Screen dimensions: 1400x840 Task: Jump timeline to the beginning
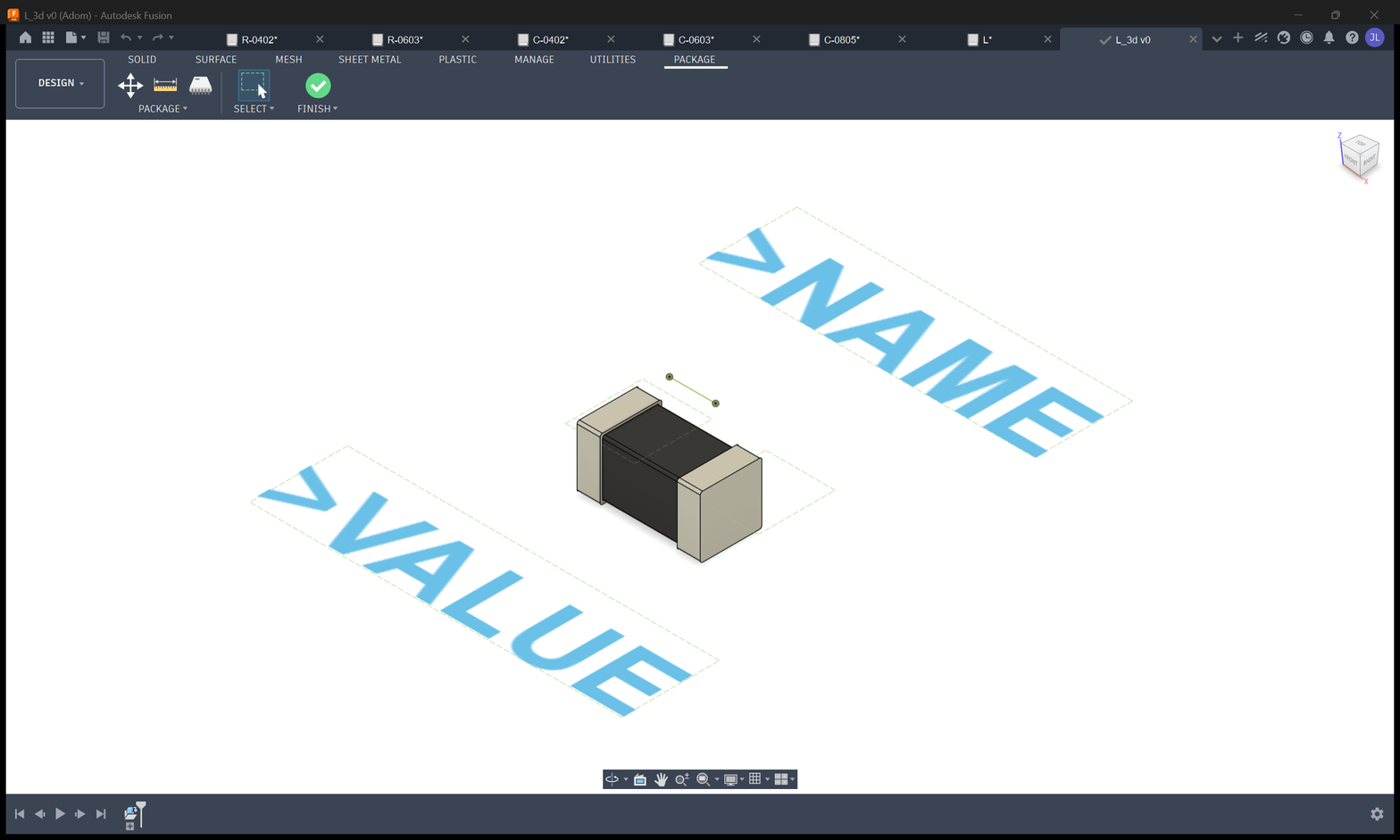[20, 814]
